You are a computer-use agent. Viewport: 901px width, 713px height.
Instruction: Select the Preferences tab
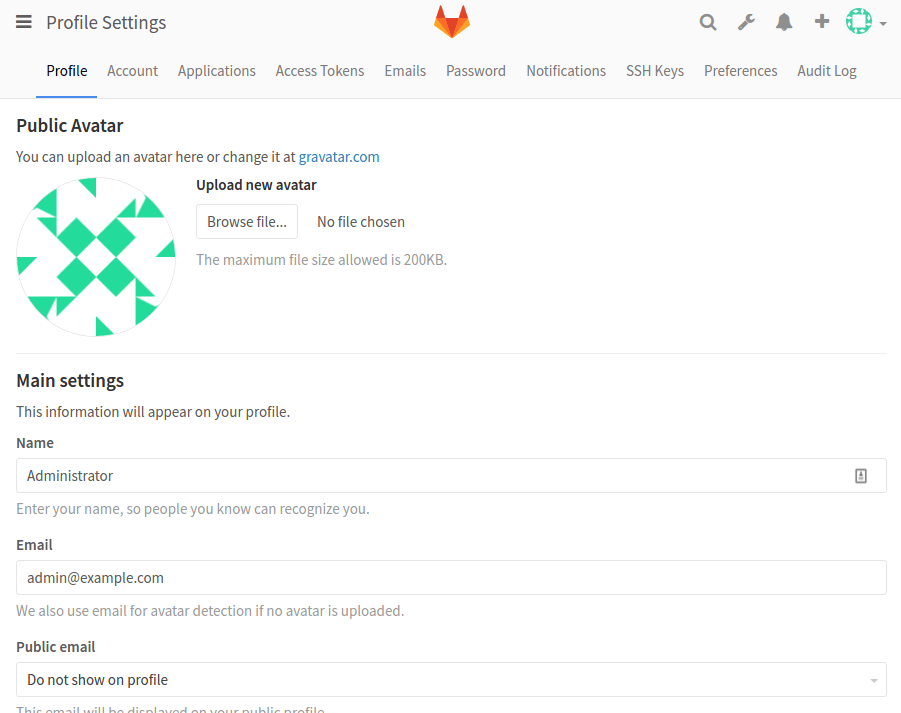(740, 70)
